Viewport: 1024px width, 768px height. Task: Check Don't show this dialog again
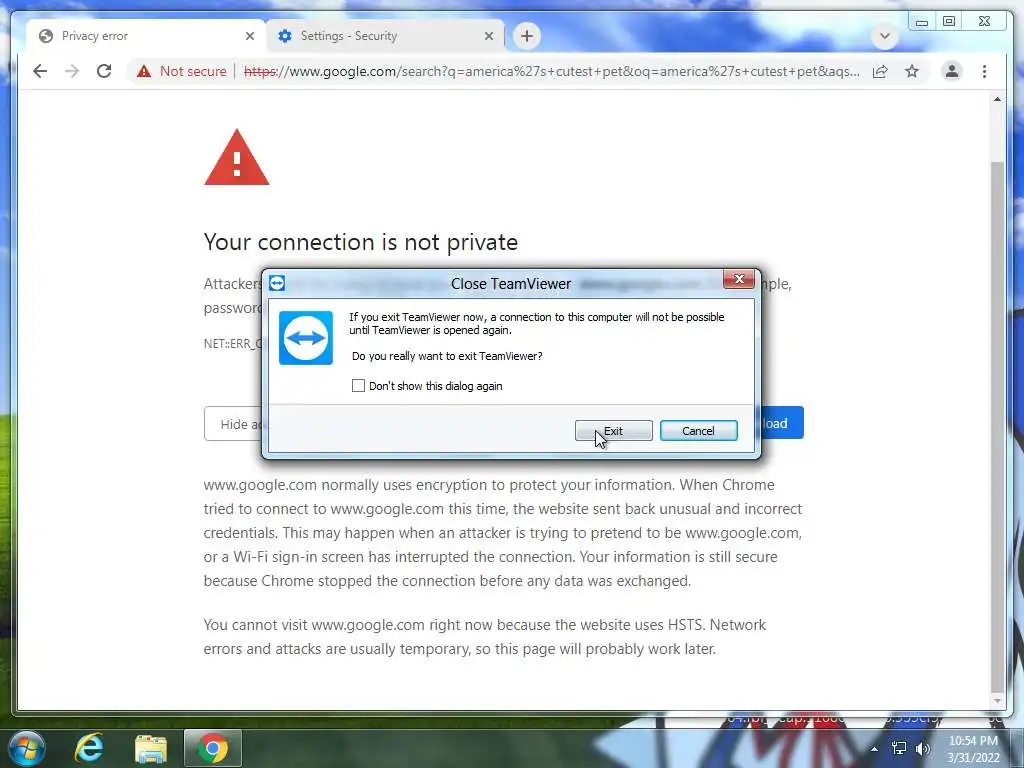(x=359, y=386)
